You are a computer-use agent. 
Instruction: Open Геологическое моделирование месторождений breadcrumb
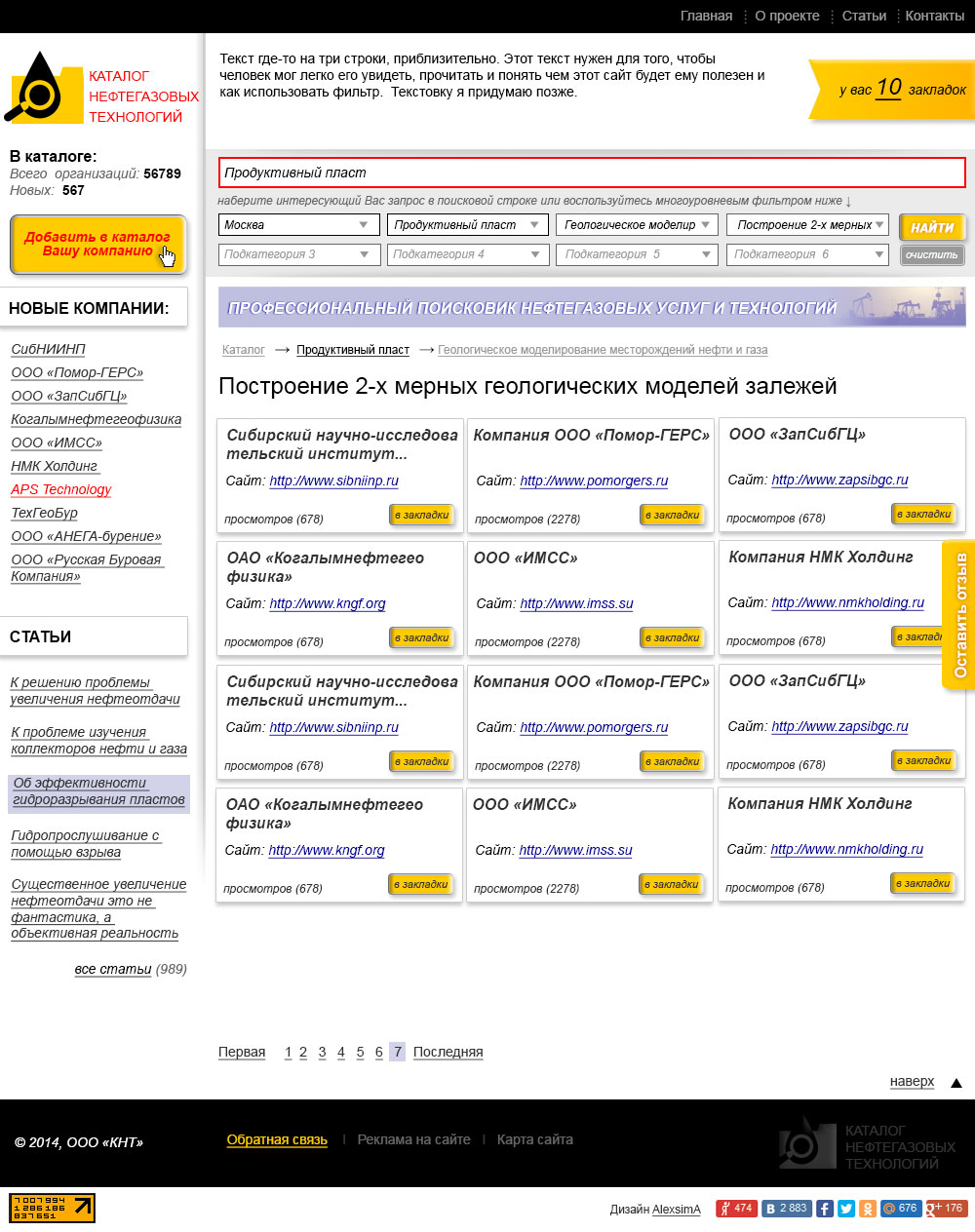(603, 350)
